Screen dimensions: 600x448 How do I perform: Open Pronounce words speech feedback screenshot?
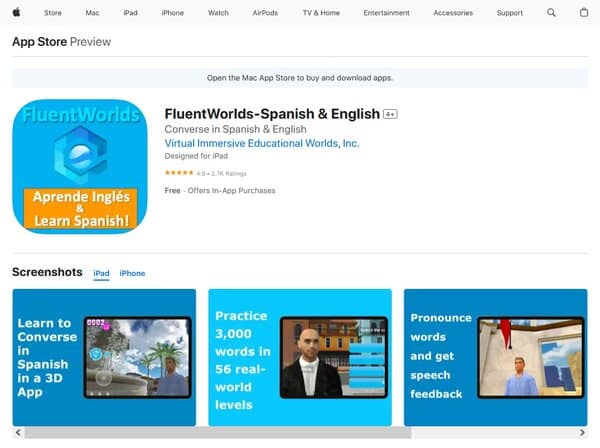point(496,357)
